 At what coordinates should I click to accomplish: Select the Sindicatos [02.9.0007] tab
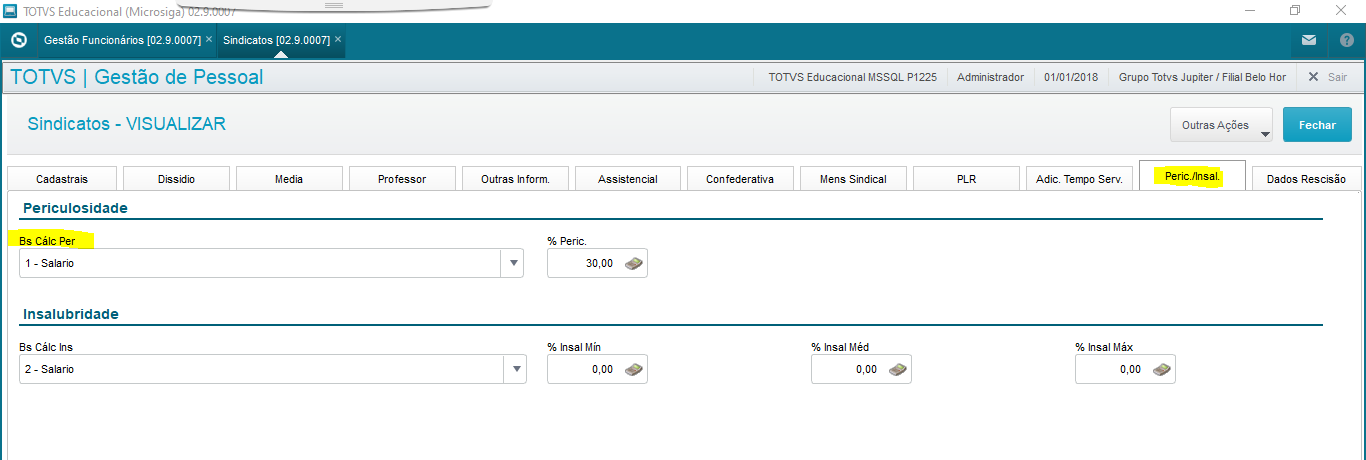pos(277,40)
